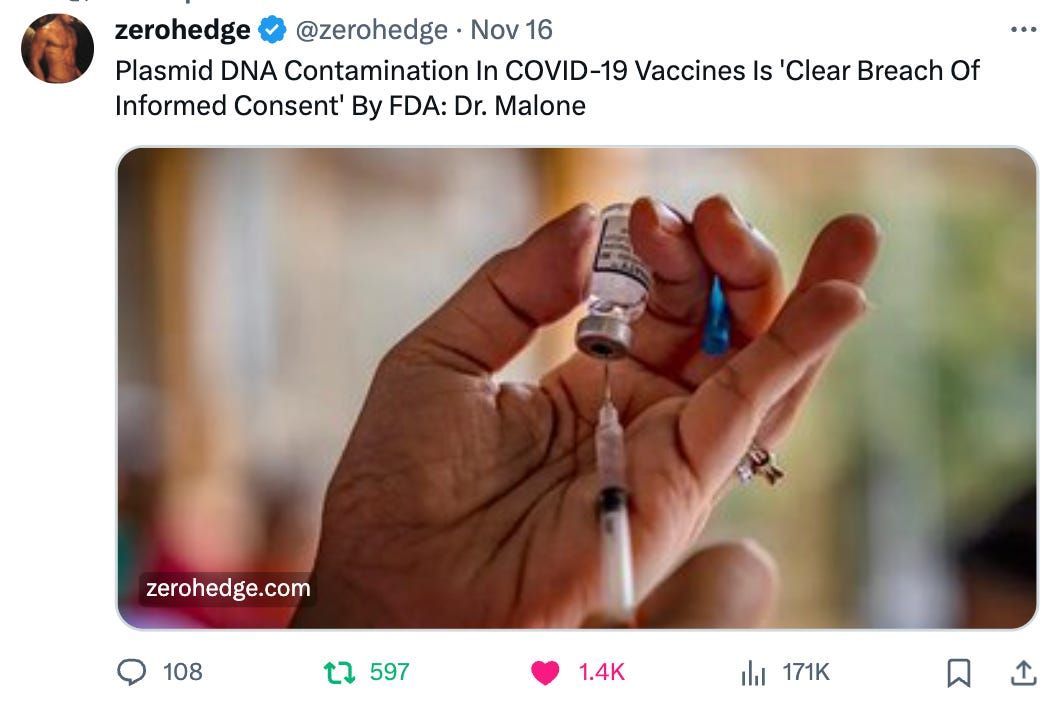The width and height of the screenshot is (1062, 712).
Task: Click the 'Dr. Malone' headline text line
Action: click(350, 106)
